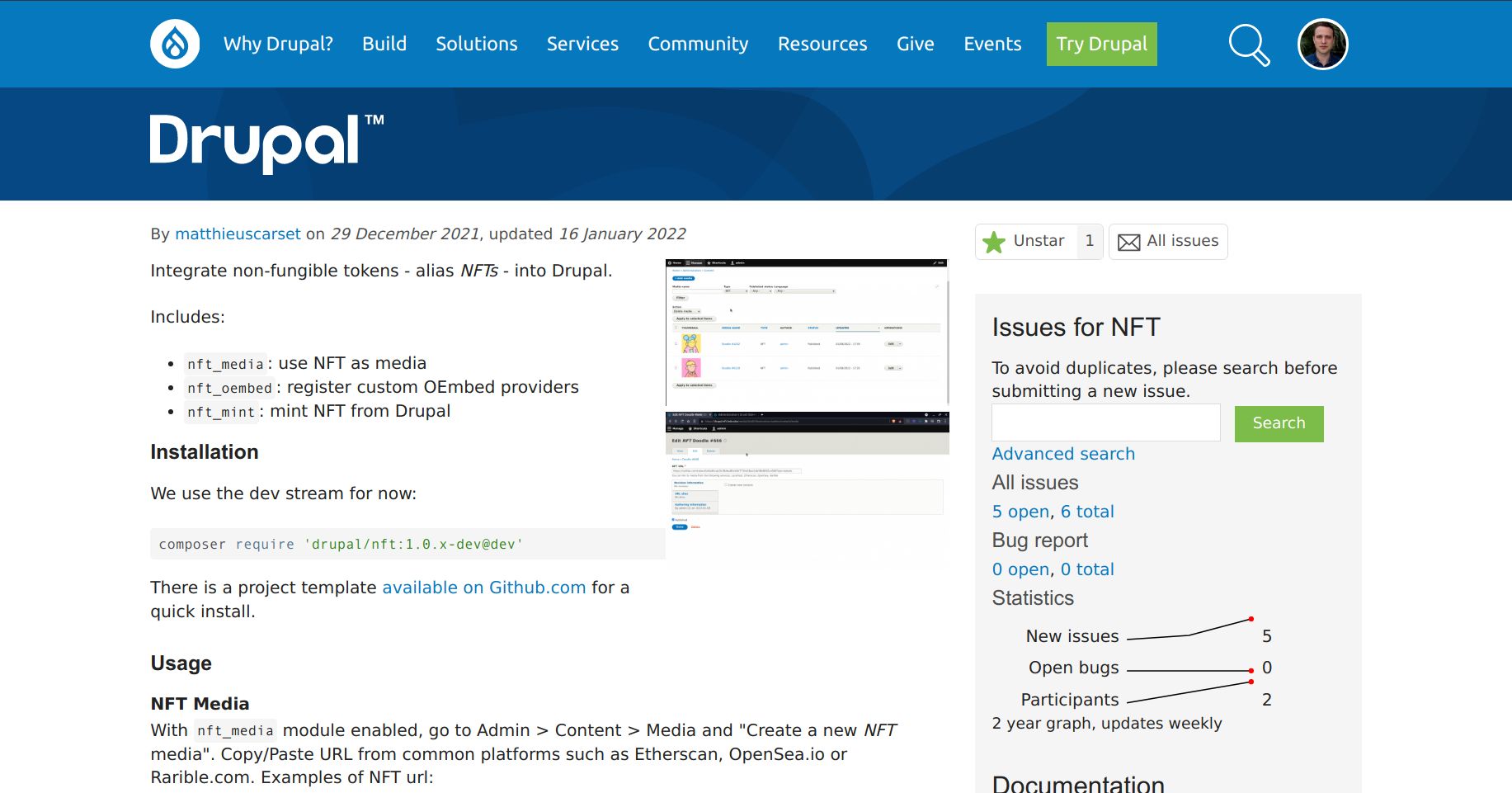This screenshot has height=793, width=1512.
Task: Click the Drupal wordmark banner logo
Action: pos(266,144)
